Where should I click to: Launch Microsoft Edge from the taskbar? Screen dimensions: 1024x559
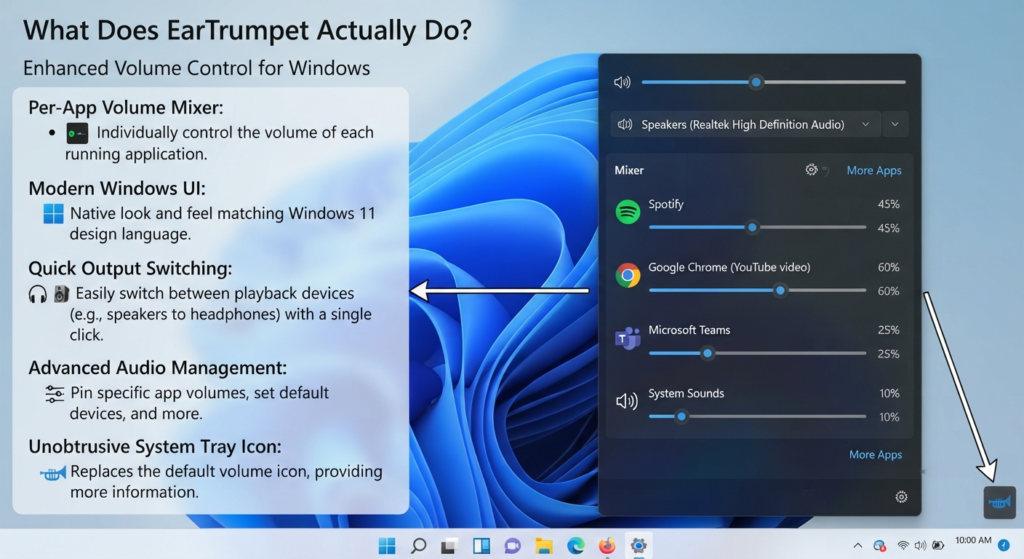pos(575,545)
